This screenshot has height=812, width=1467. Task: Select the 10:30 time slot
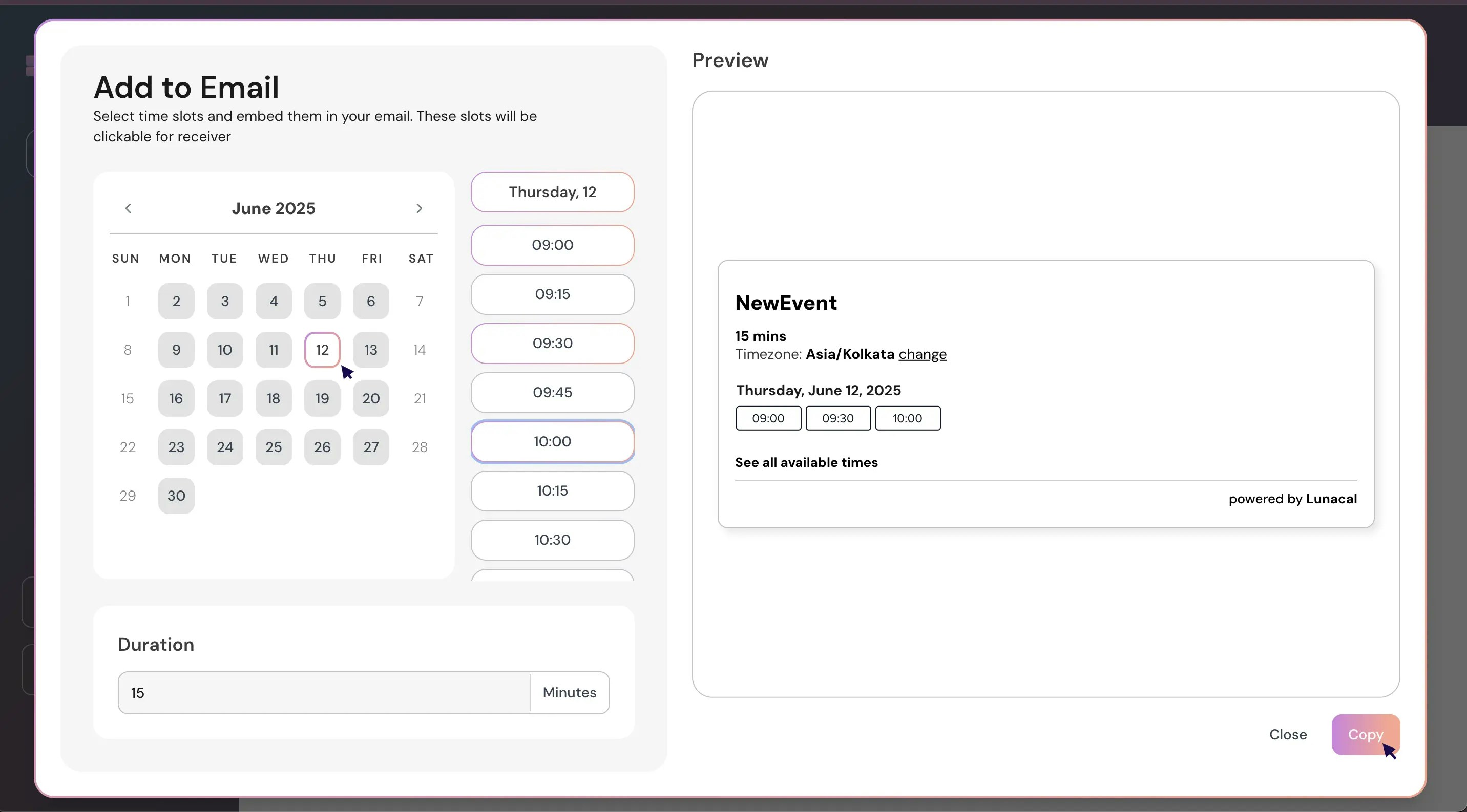[552, 540]
